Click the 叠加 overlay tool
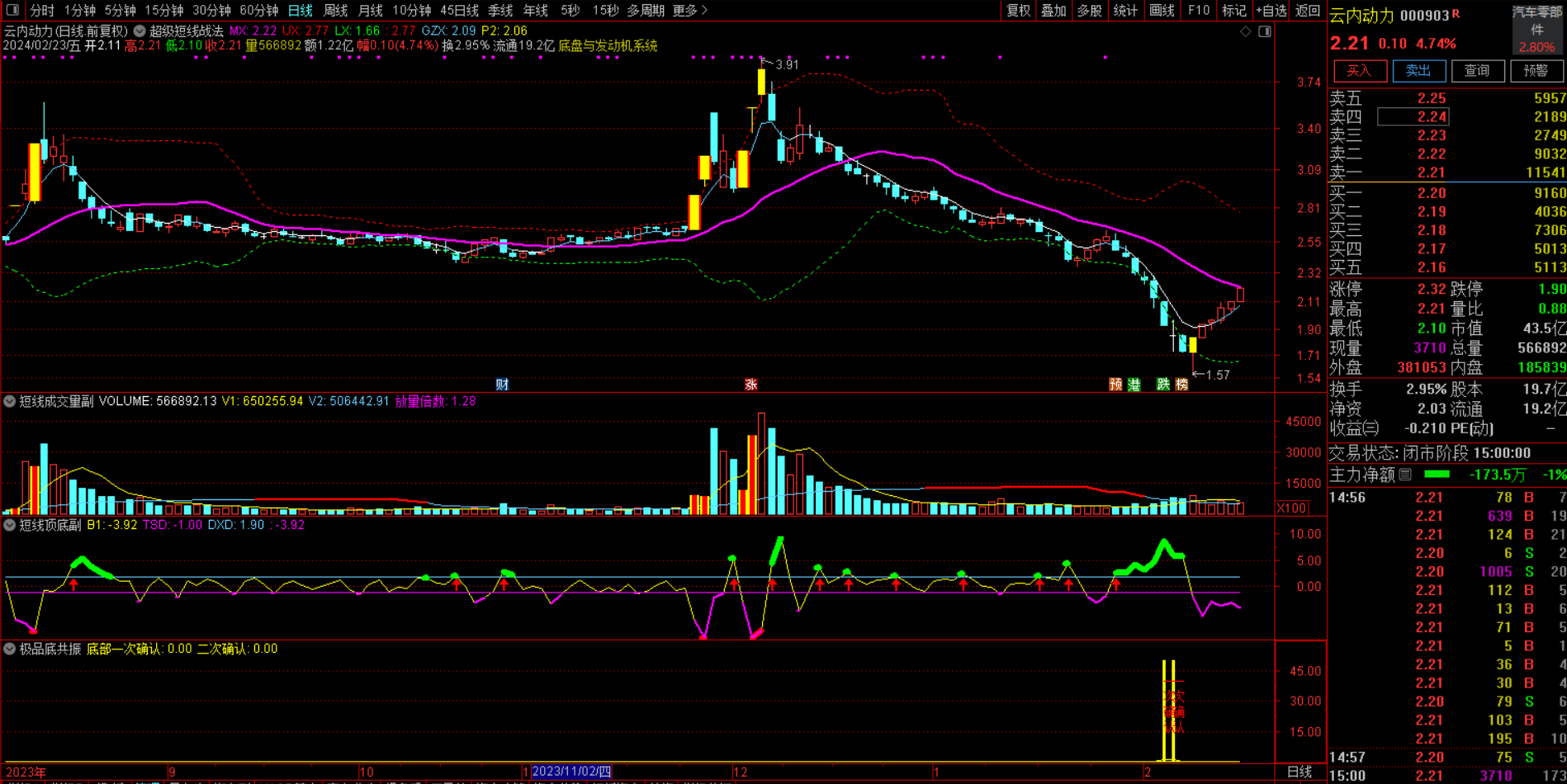This screenshot has width=1567, height=784. 1054,10
